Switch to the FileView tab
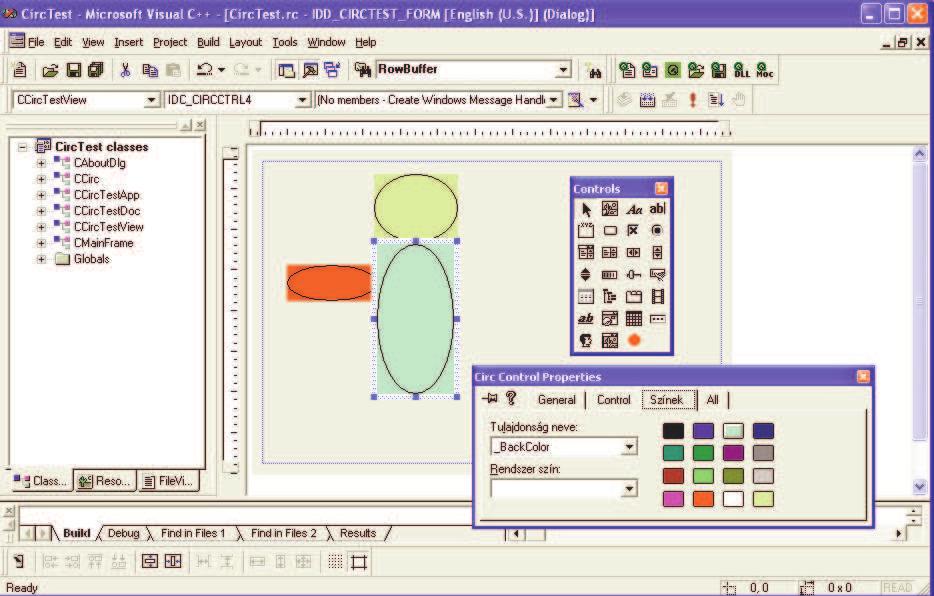The width and height of the screenshot is (934, 596). (x=169, y=481)
